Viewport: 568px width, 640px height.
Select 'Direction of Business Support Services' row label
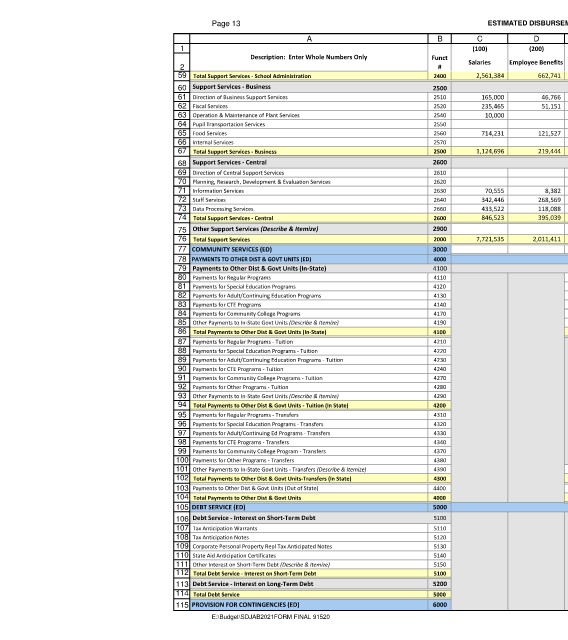click(x=309, y=97)
